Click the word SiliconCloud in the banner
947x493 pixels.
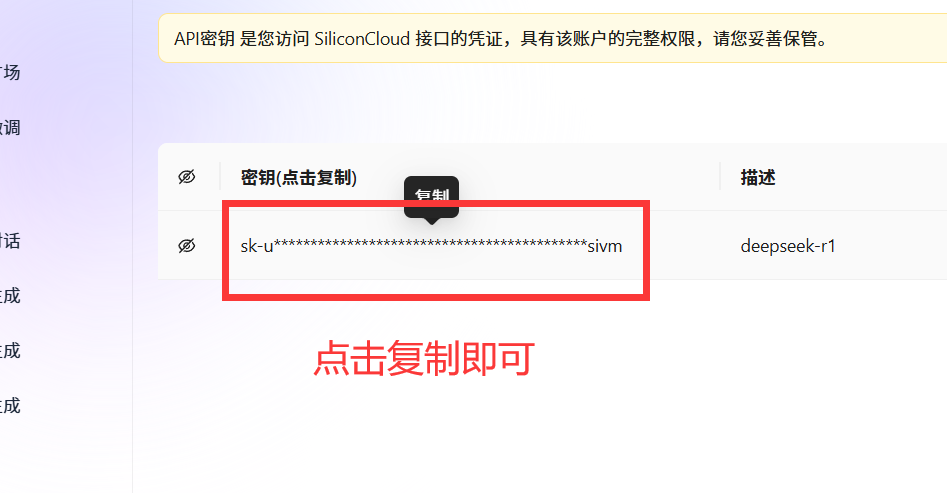[x=362, y=39]
